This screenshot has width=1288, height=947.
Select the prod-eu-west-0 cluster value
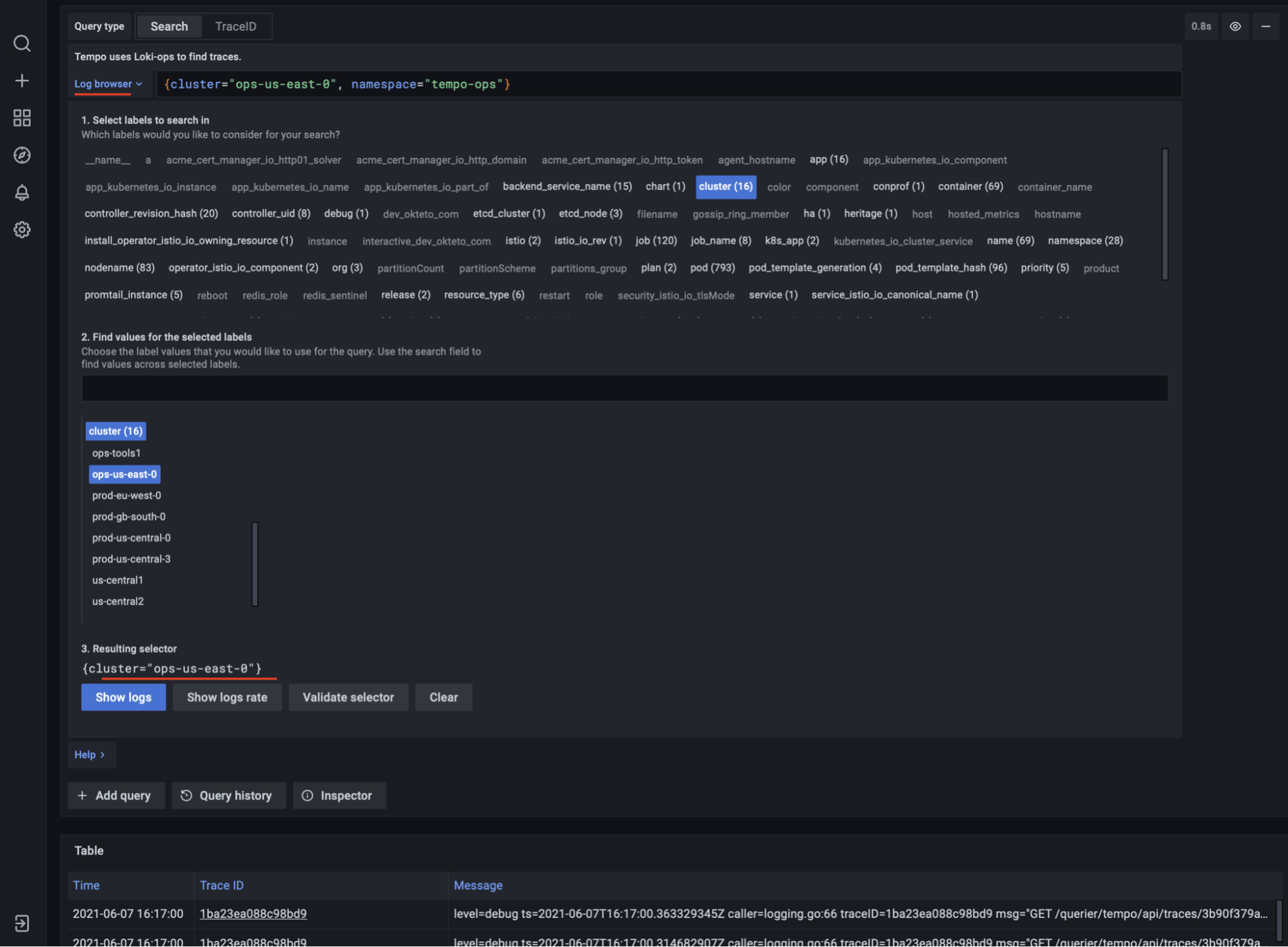tap(126, 495)
